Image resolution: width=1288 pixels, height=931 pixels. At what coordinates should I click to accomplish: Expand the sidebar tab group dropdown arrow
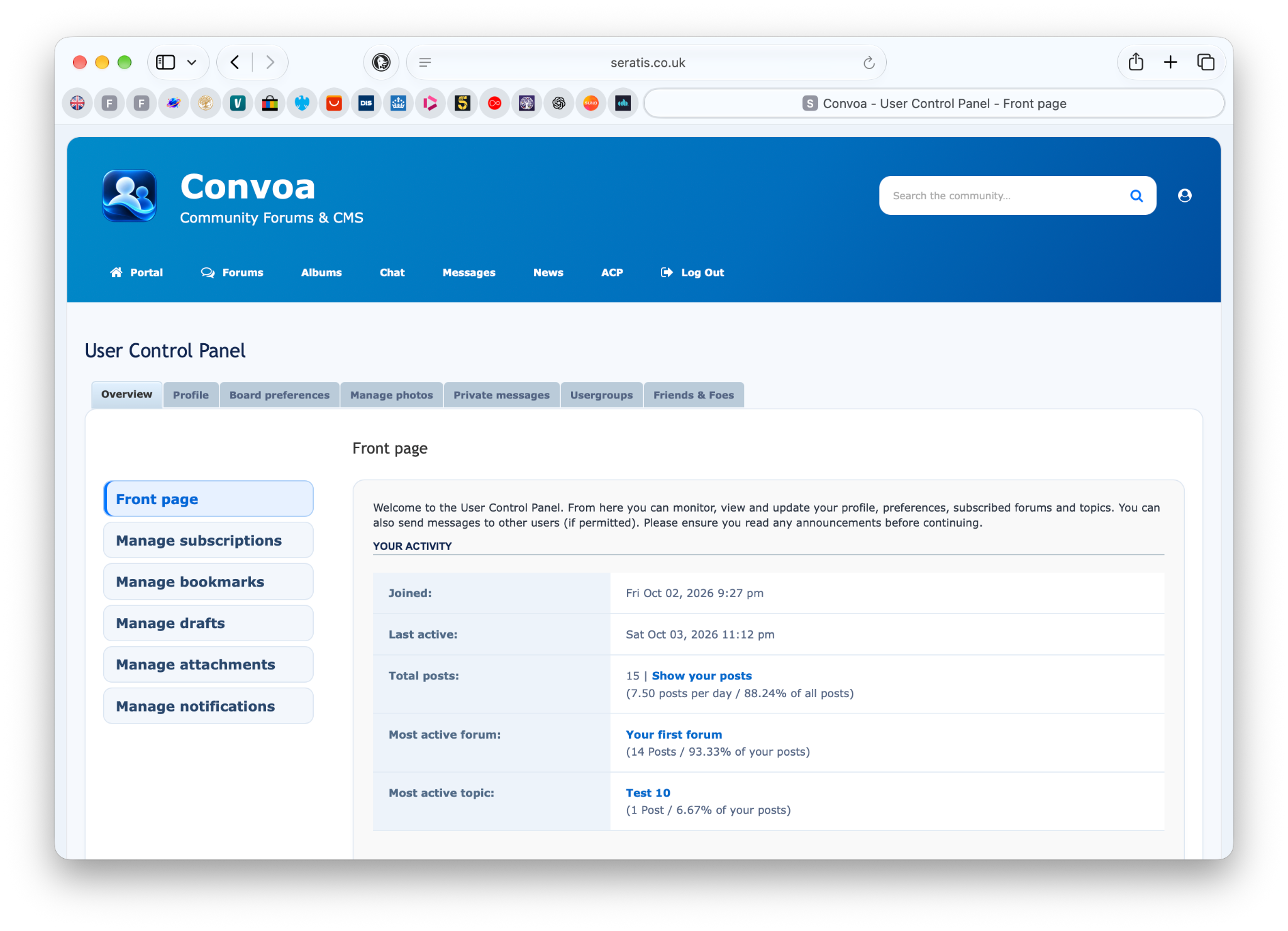[x=192, y=62]
